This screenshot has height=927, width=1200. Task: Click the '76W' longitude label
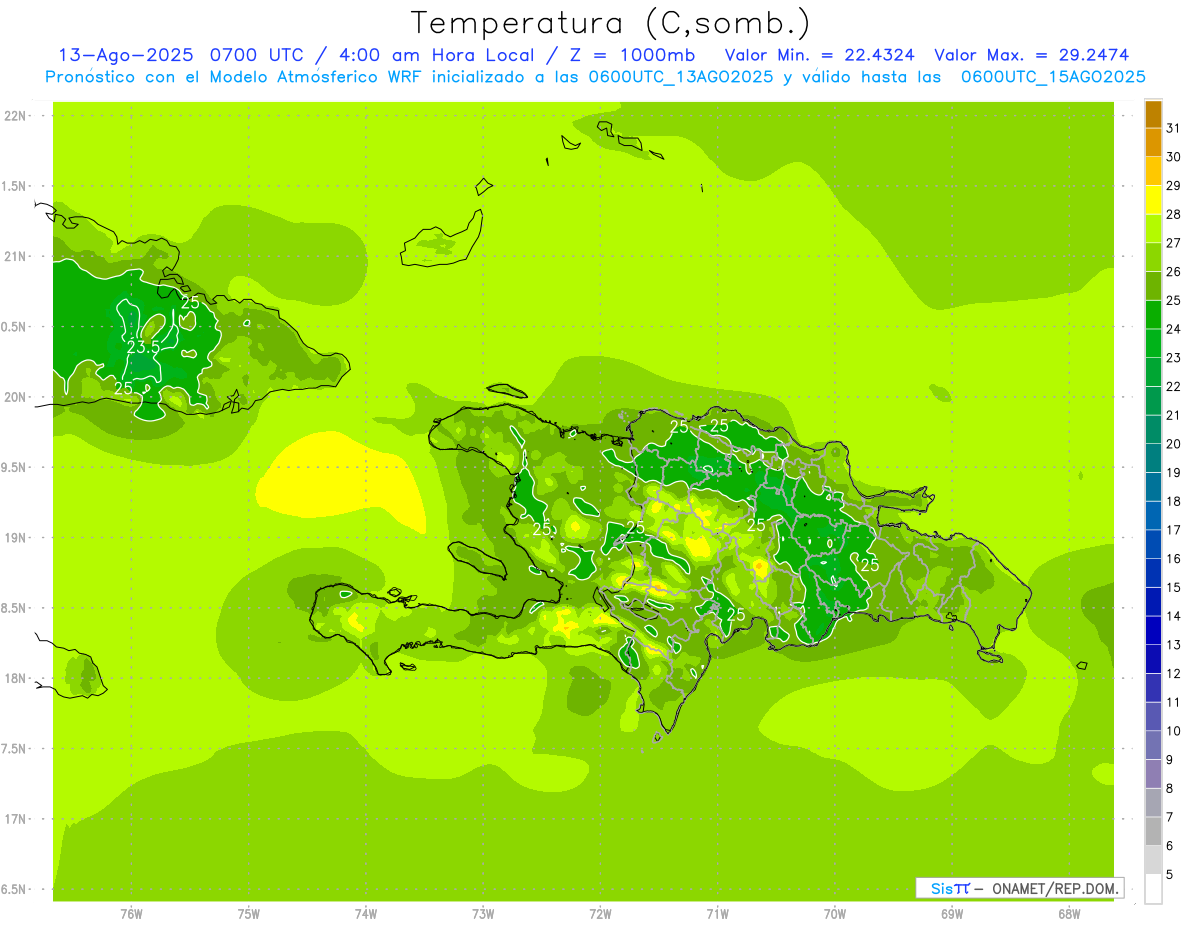[x=131, y=914]
